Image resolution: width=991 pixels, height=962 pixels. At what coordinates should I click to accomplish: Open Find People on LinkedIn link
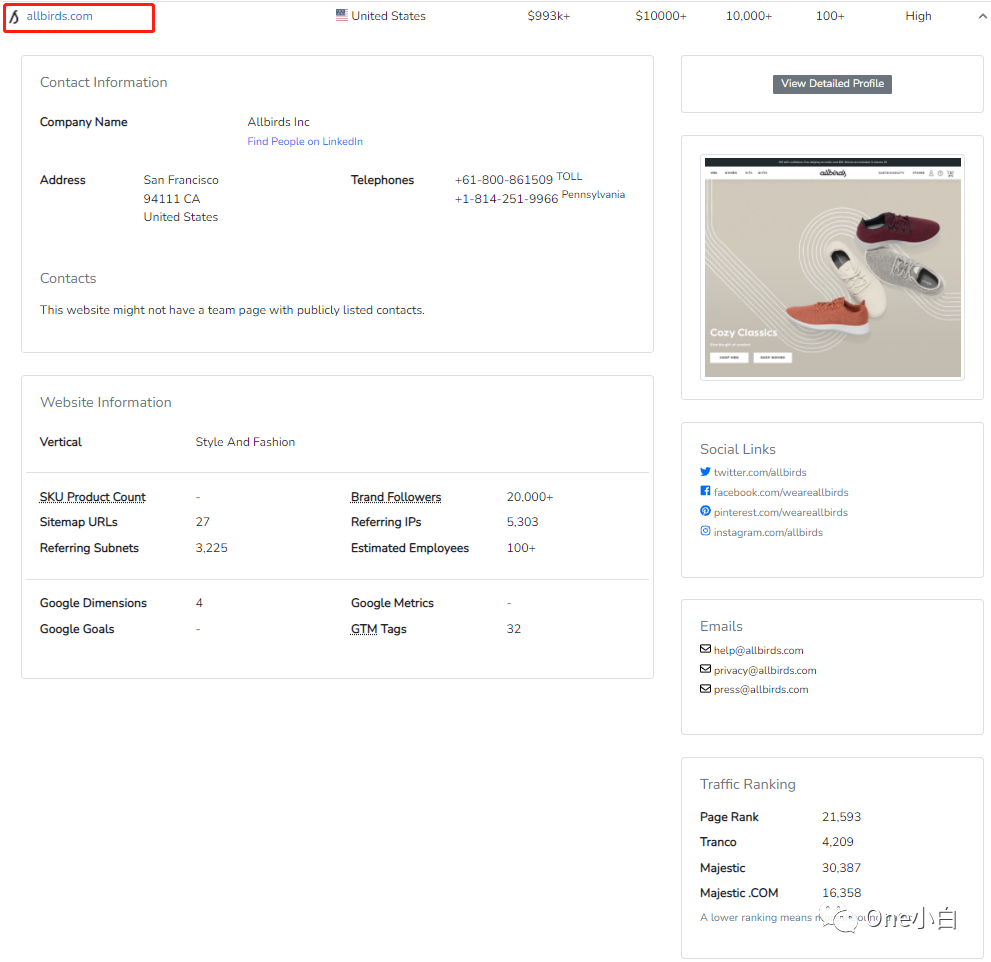(305, 142)
